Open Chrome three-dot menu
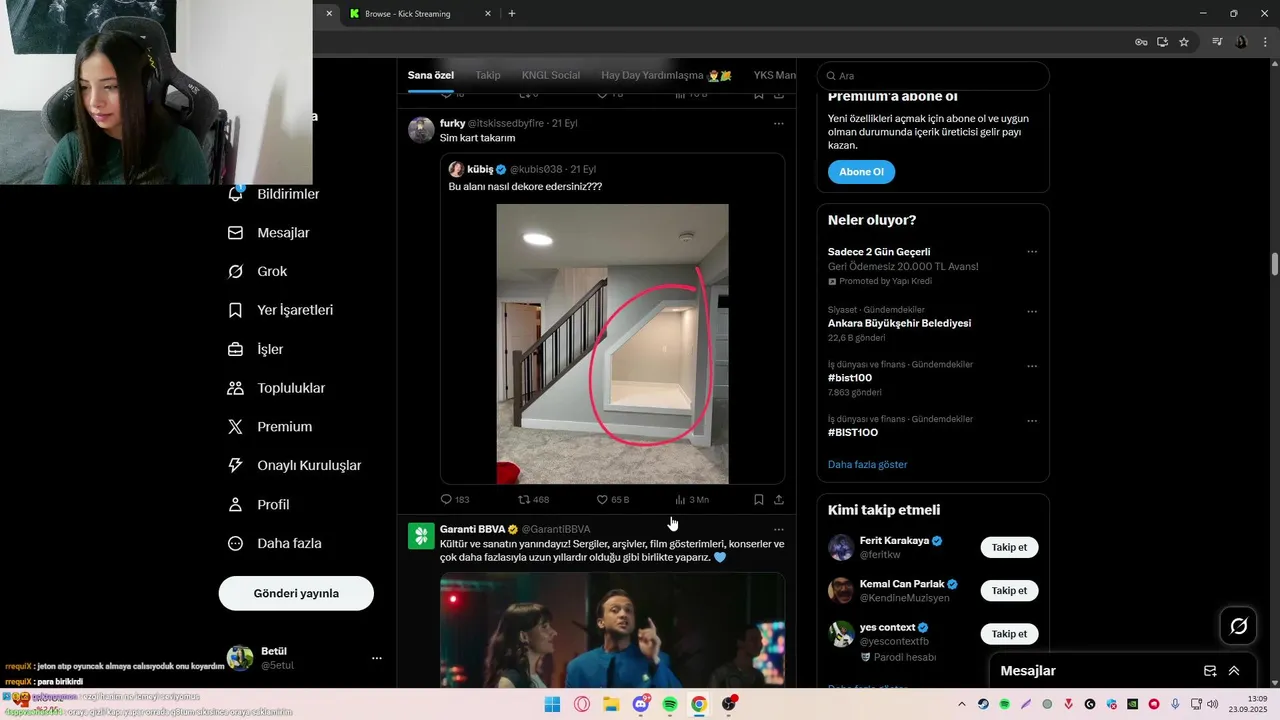This screenshot has width=1280, height=720. 1264,42
